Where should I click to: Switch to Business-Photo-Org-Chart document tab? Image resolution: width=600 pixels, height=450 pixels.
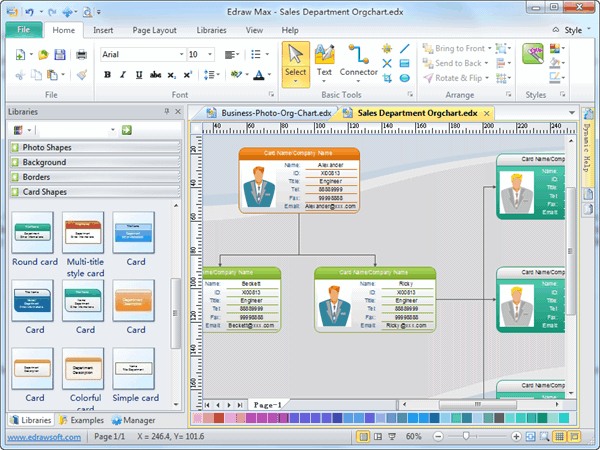264,113
